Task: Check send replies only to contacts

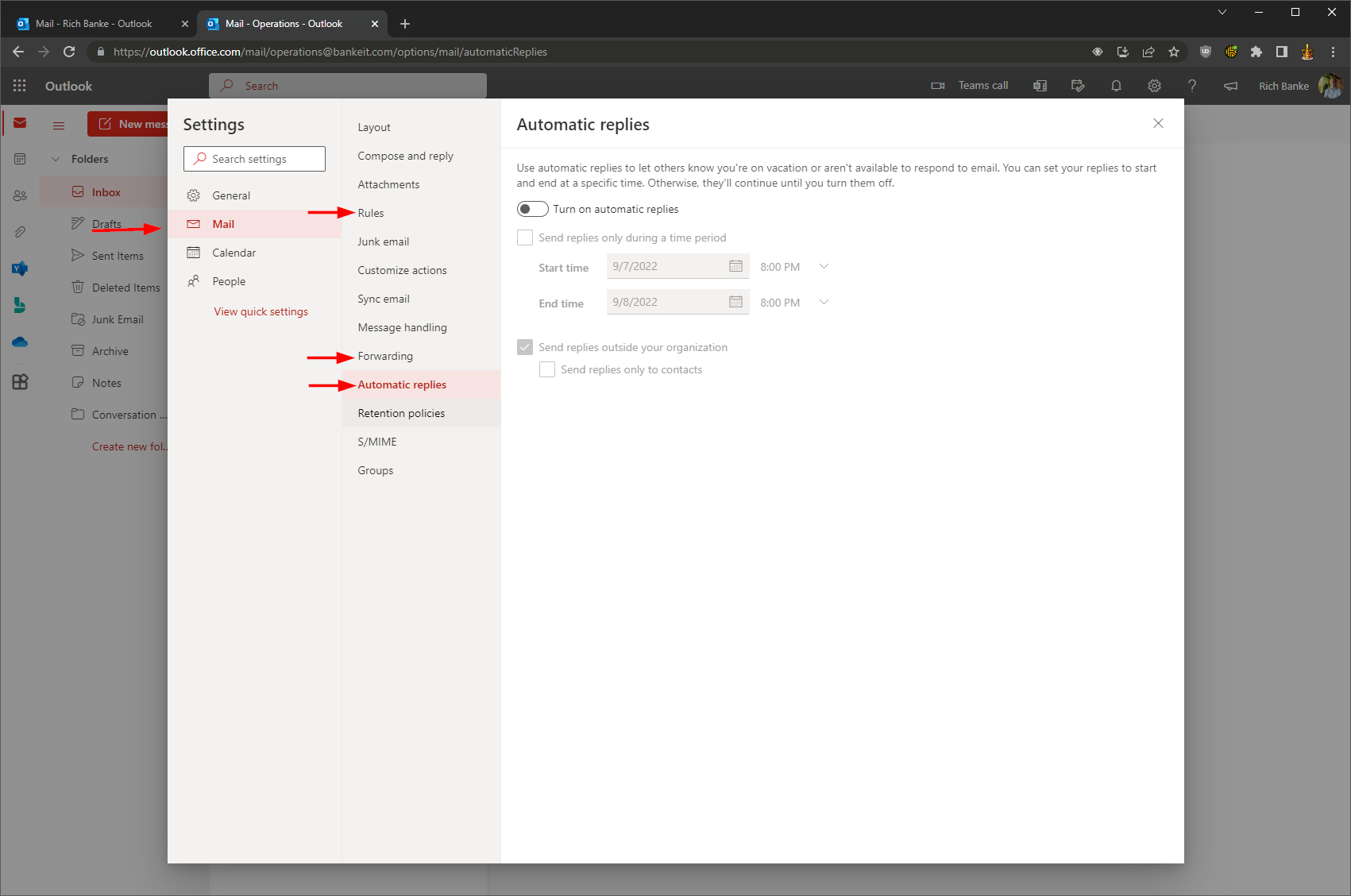Action: point(546,369)
